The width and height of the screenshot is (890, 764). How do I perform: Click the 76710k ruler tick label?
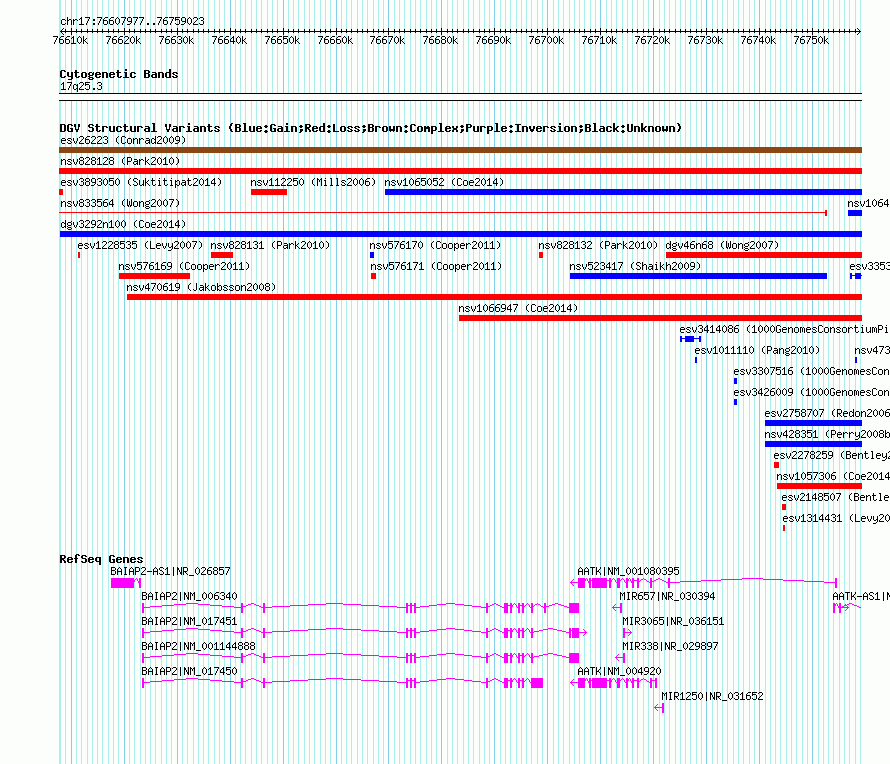click(599, 41)
